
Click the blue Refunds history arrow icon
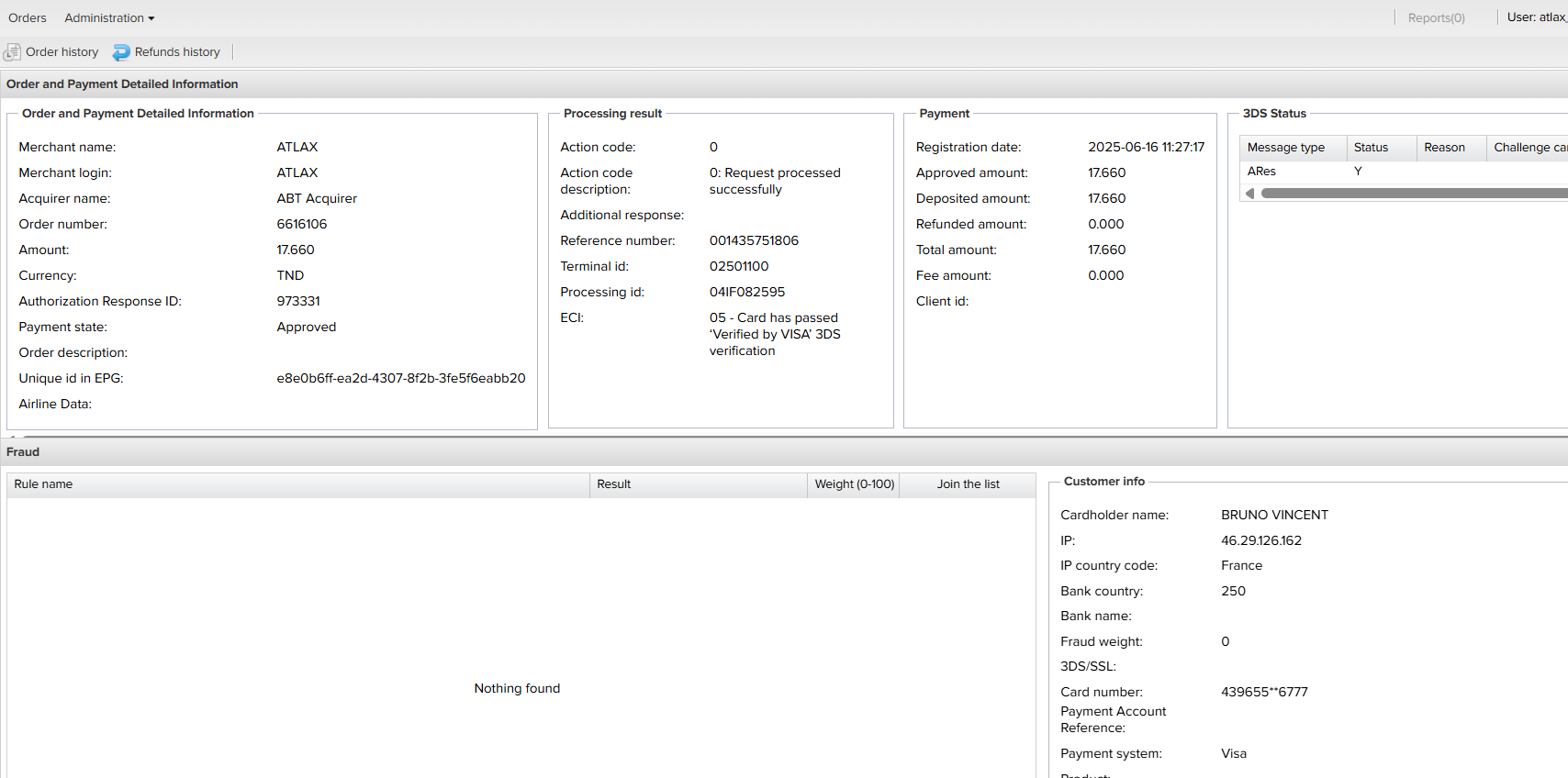point(121,52)
